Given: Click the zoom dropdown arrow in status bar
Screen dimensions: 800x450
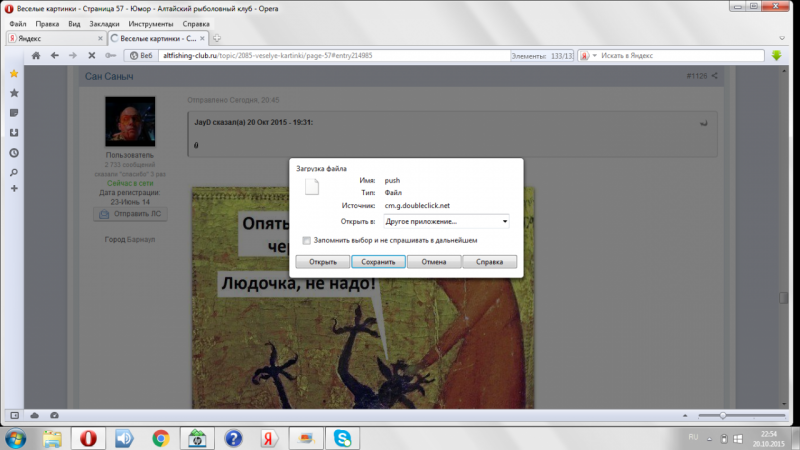Looking at the screenshot, I should point(685,416).
